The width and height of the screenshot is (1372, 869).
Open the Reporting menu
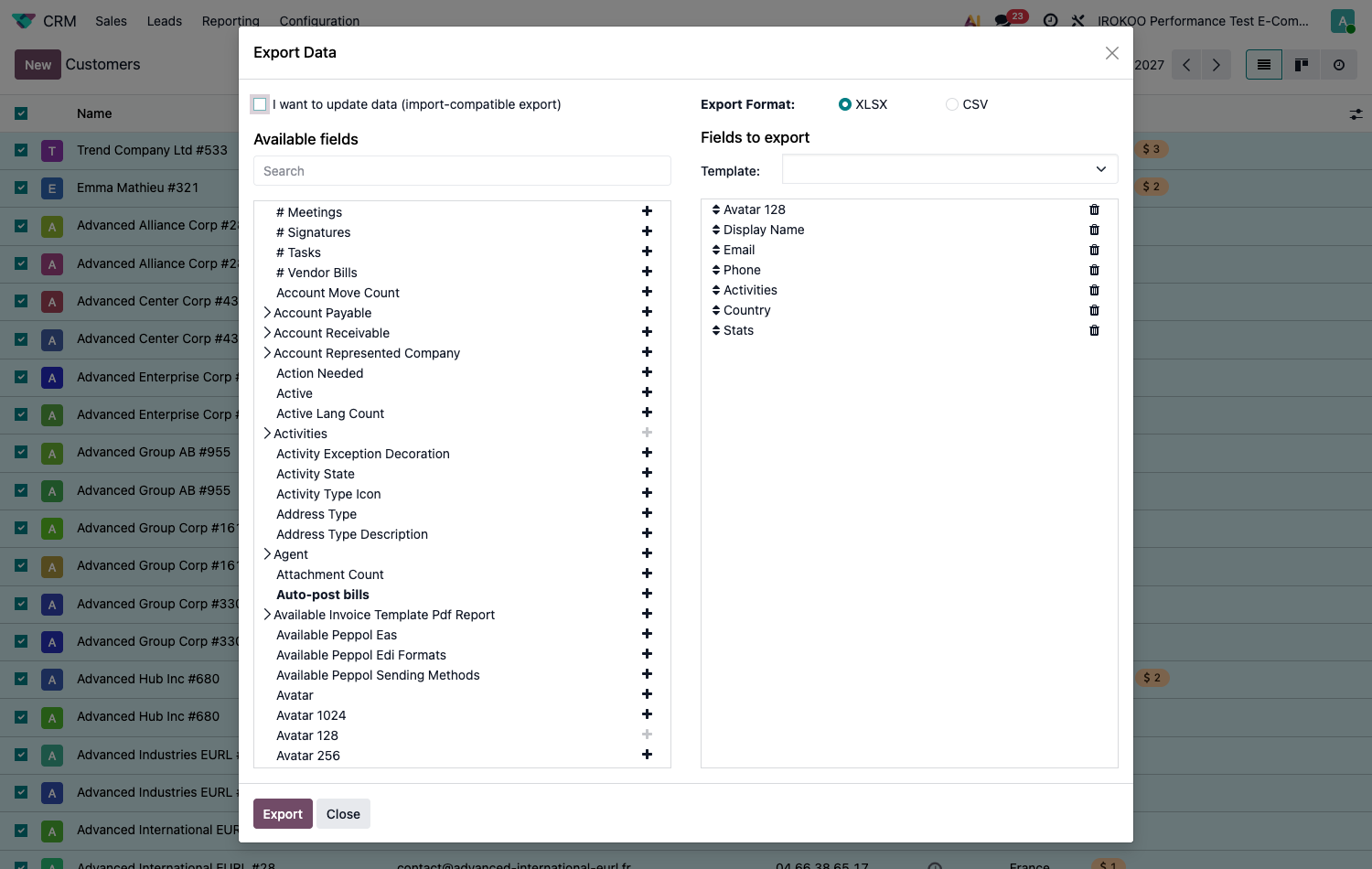coord(230,21)
